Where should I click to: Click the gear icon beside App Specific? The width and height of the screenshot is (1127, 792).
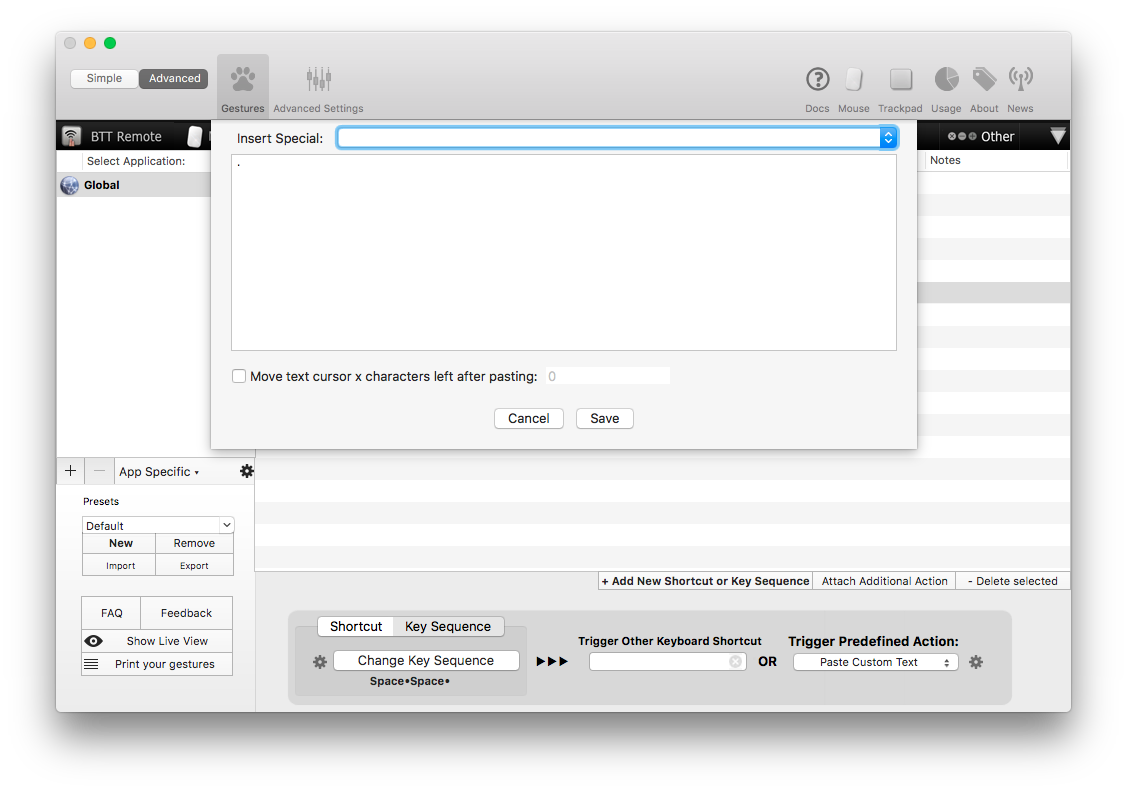click(247, 471)
